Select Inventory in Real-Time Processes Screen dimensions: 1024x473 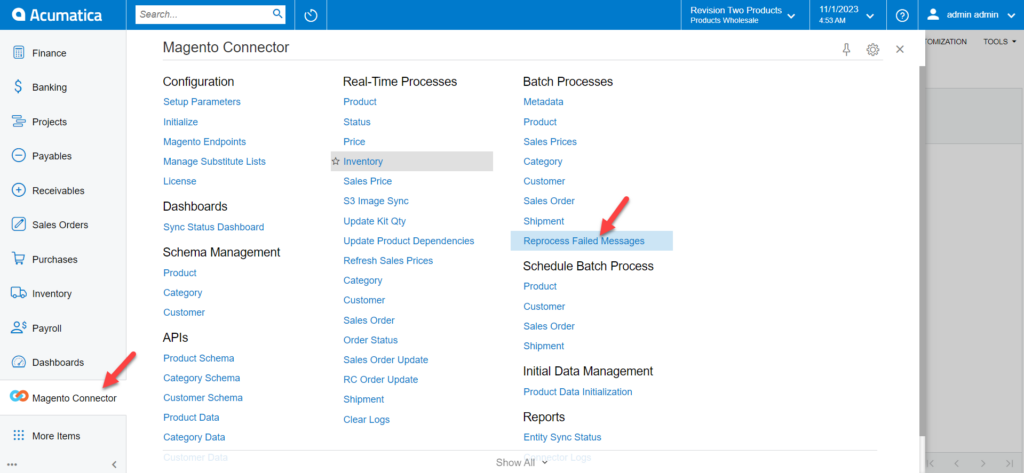point(363,161)
